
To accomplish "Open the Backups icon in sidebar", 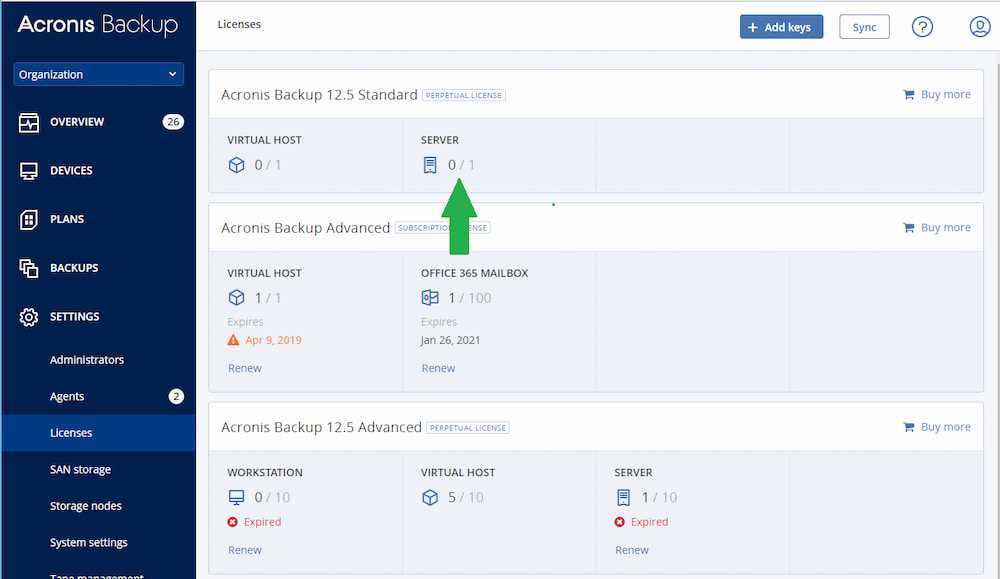I will (x=29, y=268).
